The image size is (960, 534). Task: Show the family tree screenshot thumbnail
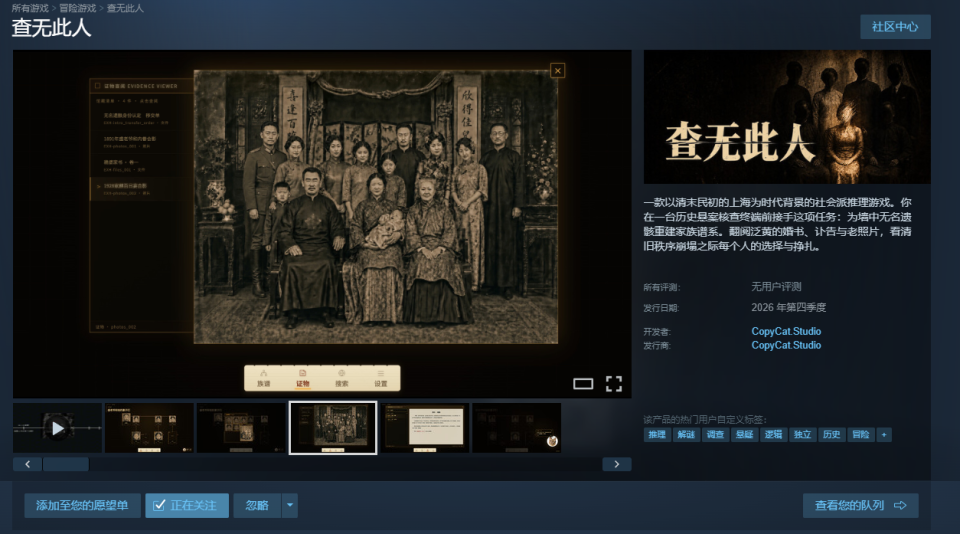pyautogui.click(x=149, y=428)
